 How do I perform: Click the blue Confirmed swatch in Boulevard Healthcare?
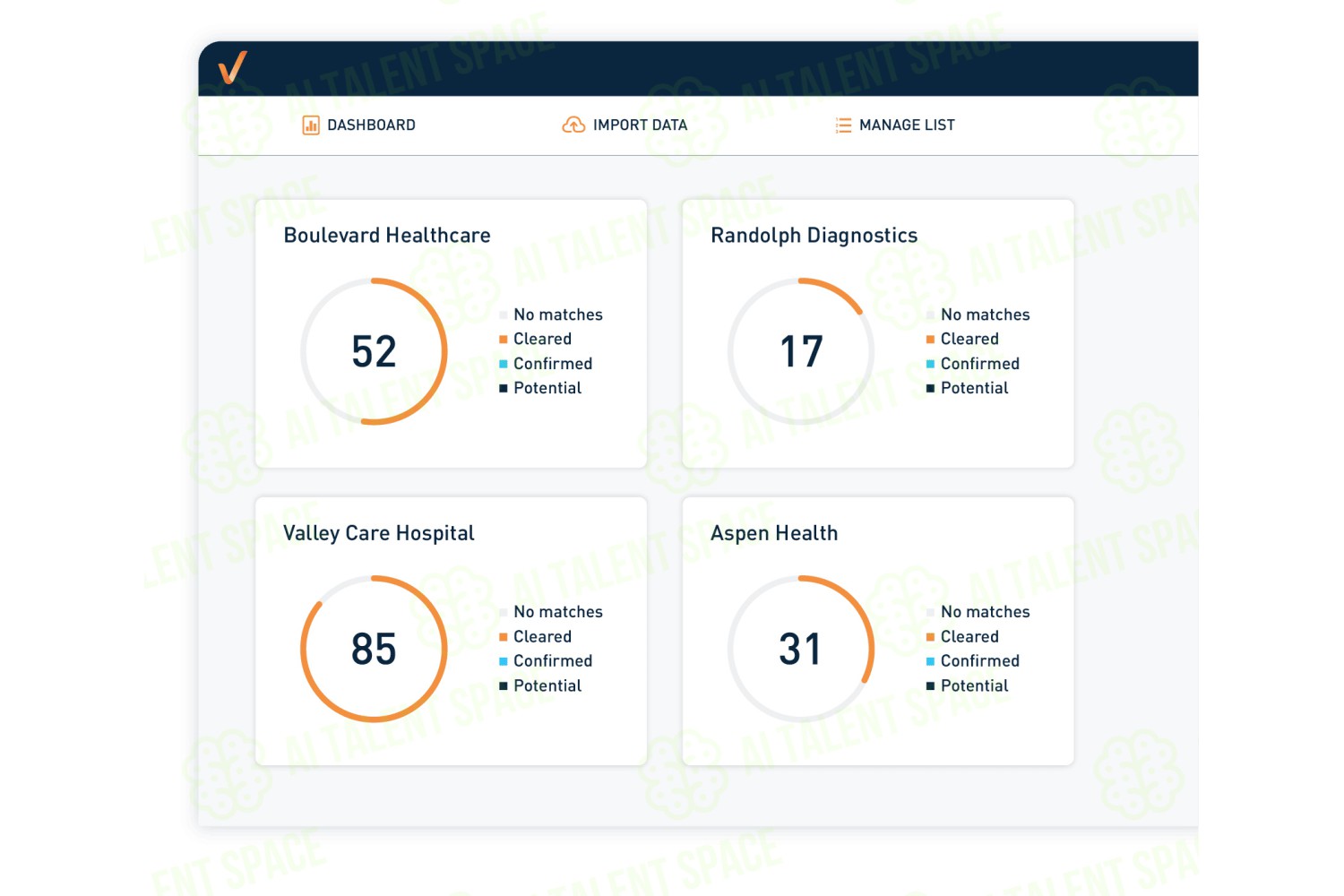504,364
